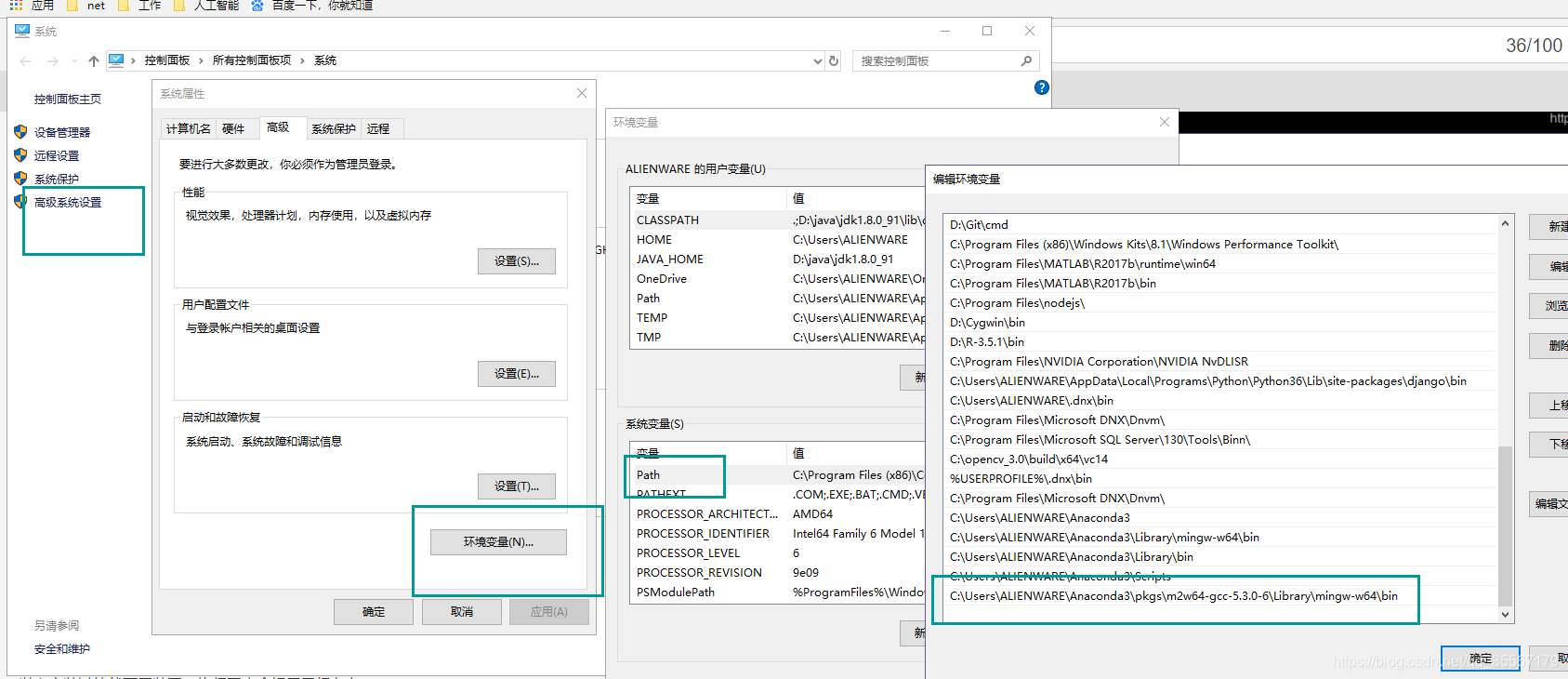Switch to 计算机名 tab
Viewport: 1568px width, 679px height.
(x=189, y=129)
